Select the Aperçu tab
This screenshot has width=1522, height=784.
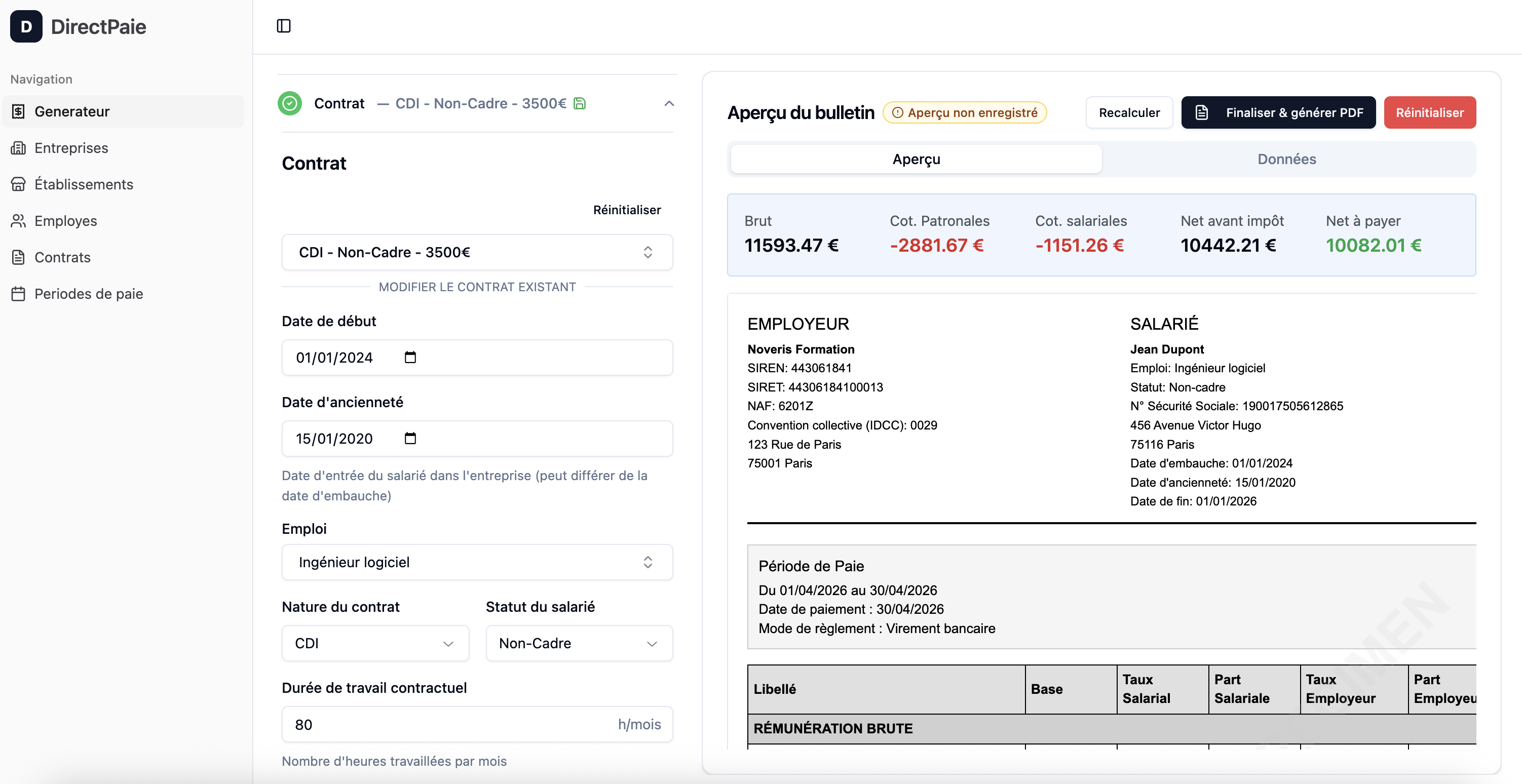click(x=916, y=159)
